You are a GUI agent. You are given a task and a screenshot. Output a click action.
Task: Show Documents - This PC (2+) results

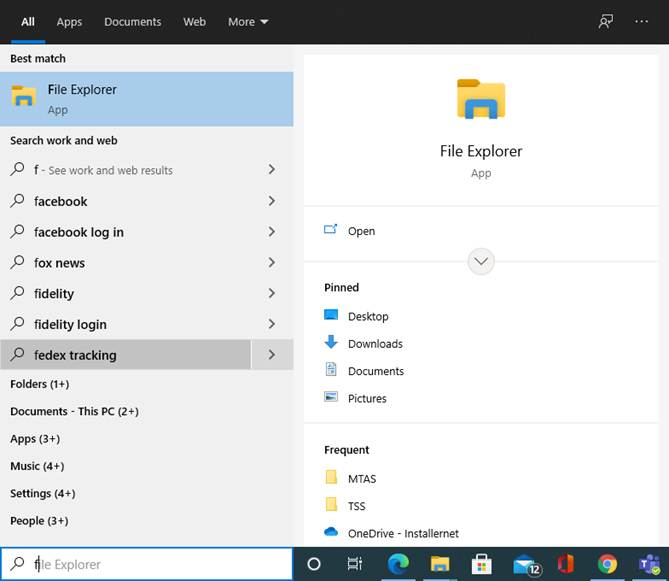point(74,411)
